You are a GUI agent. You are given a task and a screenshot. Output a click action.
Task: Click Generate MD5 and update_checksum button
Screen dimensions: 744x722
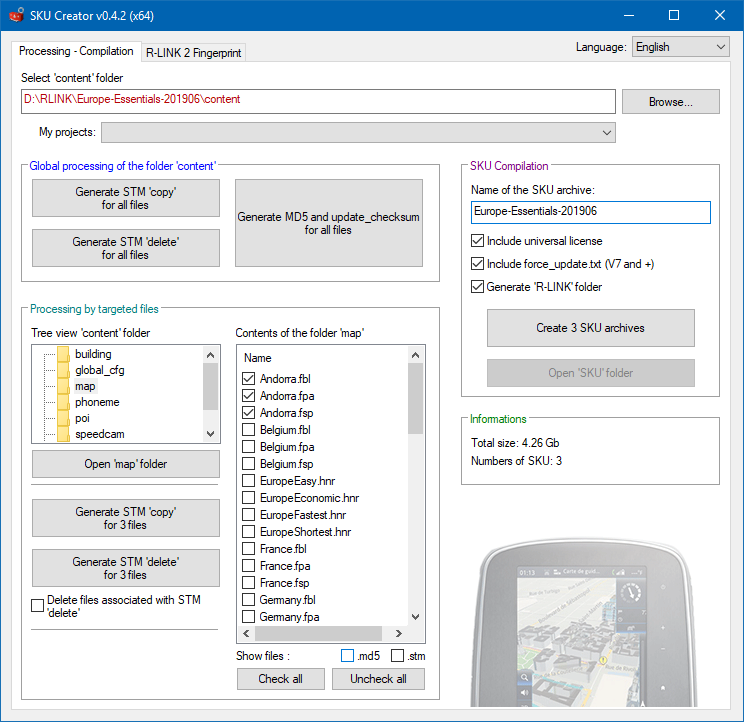pyautogui.click(x=328, y=223)
